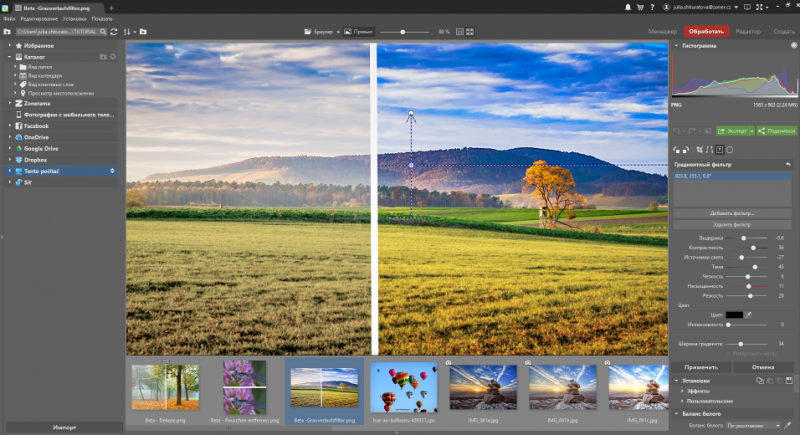
Task: Click the Контрастность slider handle
Action: [x=753, y=248]
